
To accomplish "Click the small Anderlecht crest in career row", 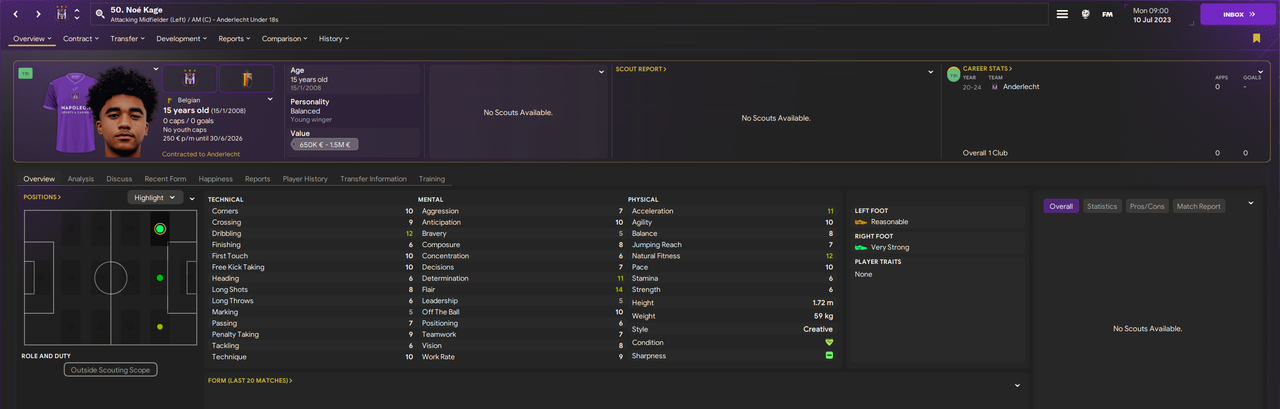I will 994,87.
